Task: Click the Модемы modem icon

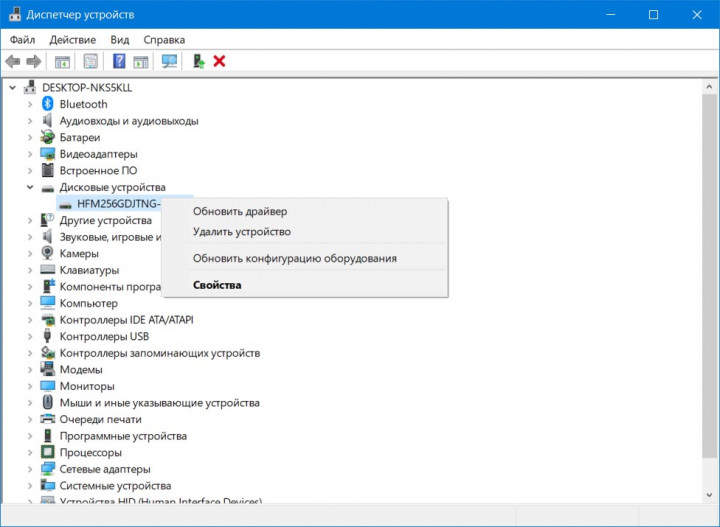Action: coord(47,369)
